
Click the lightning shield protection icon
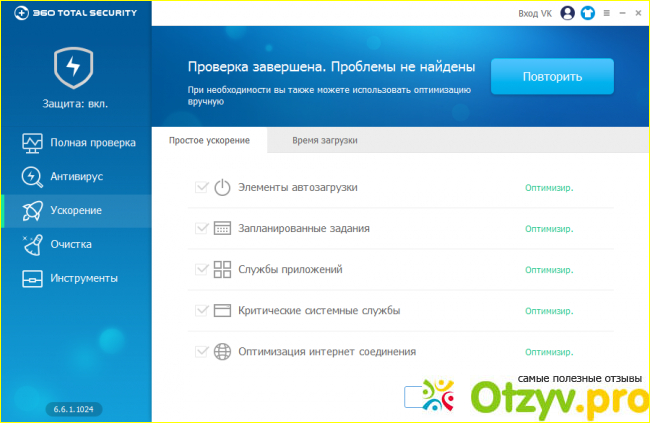pos(75,69)
